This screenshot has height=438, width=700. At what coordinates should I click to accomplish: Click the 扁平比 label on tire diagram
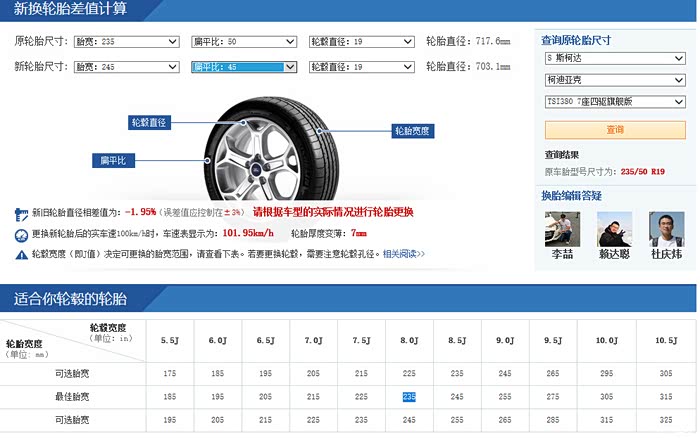click(113, 160)
